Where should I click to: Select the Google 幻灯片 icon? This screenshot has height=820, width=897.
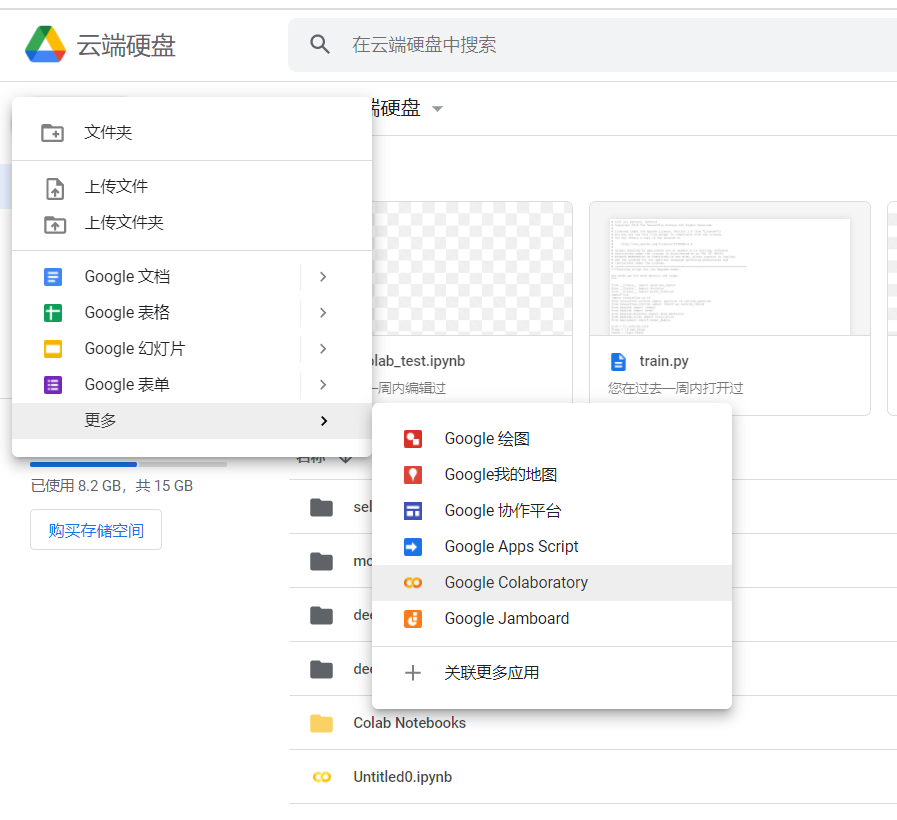(x=52, y=348)
